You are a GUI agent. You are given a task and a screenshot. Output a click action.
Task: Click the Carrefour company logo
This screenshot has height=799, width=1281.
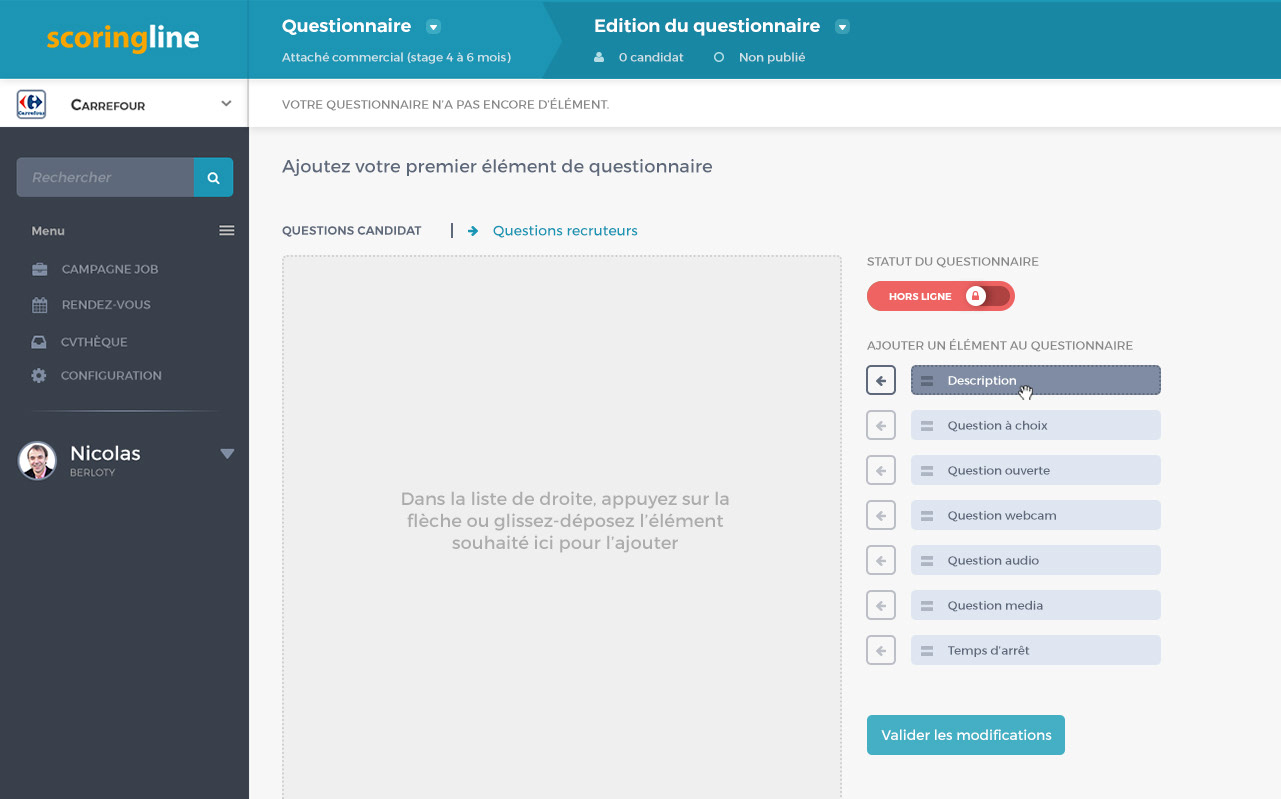[31, 104]
